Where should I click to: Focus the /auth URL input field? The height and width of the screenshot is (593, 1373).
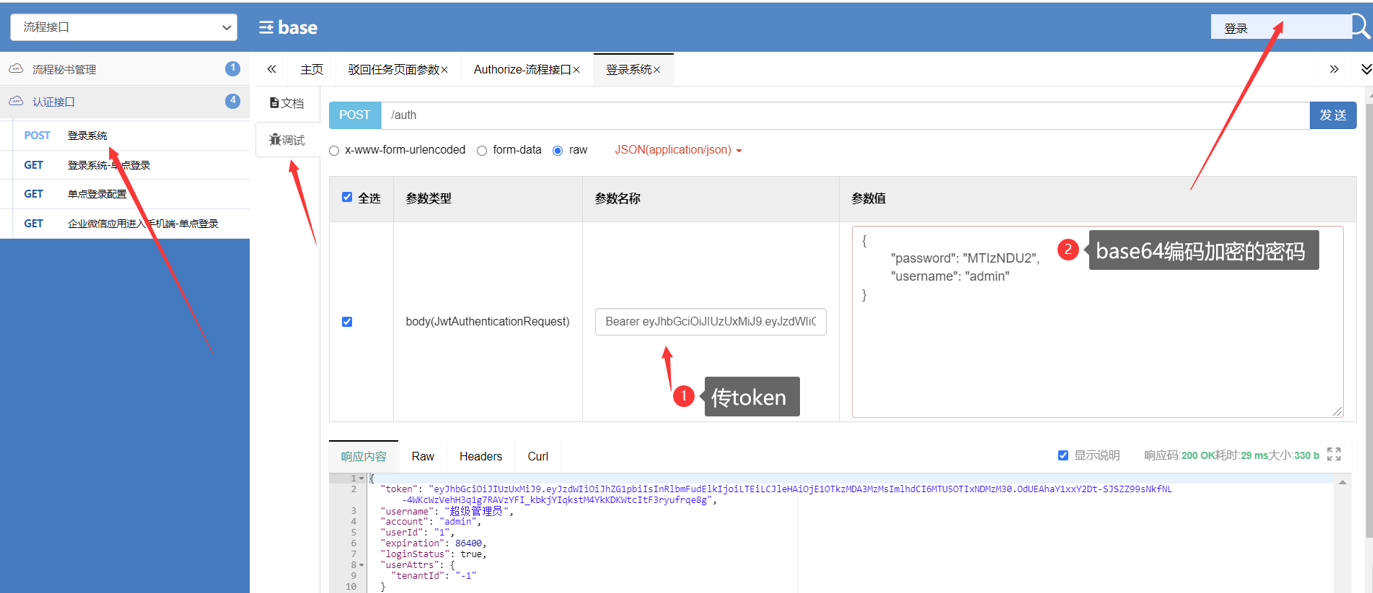[x=845, y=115]
